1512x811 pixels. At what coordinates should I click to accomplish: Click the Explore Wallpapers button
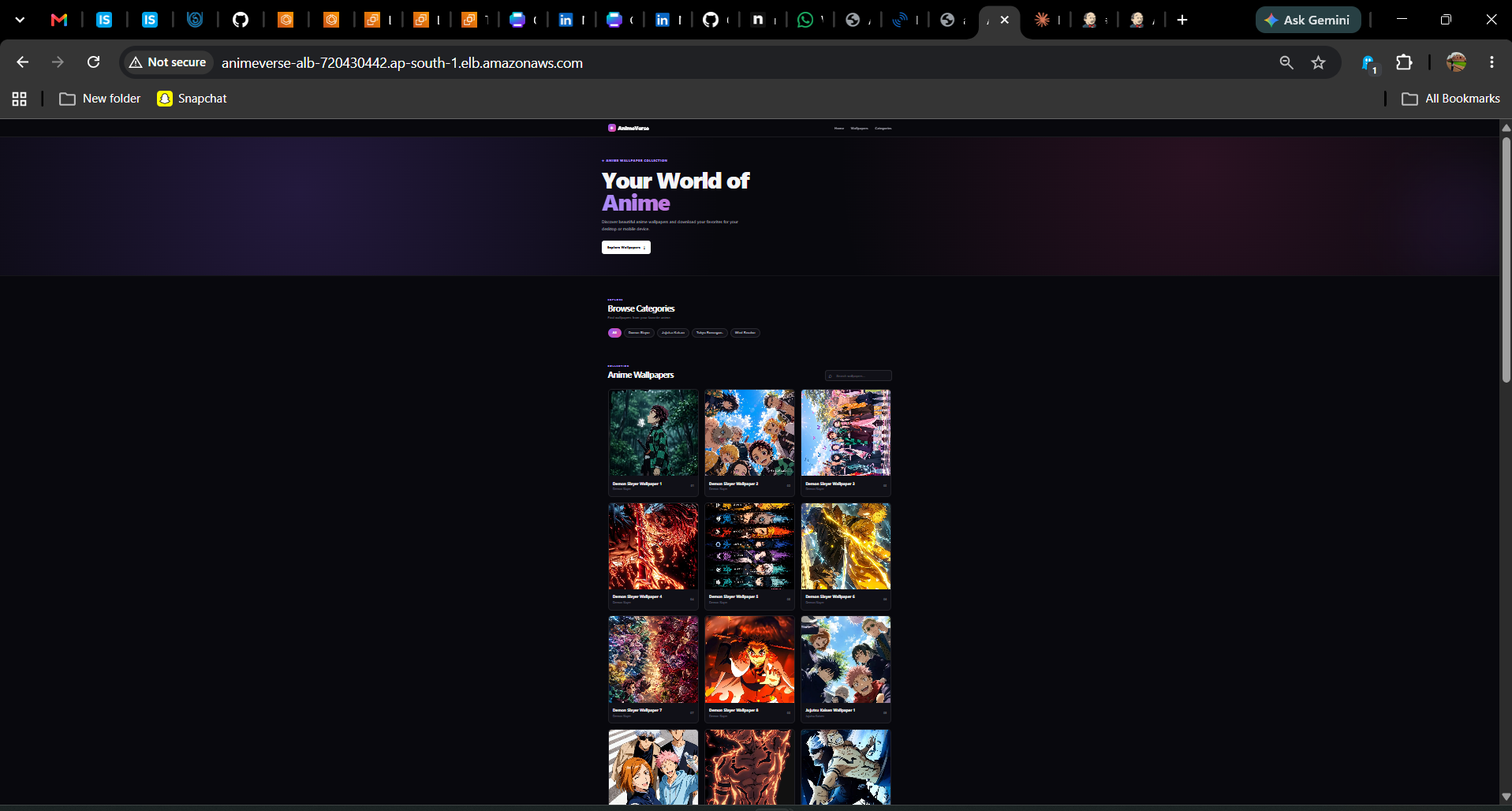pyautogui.click(x=626, y=248)
